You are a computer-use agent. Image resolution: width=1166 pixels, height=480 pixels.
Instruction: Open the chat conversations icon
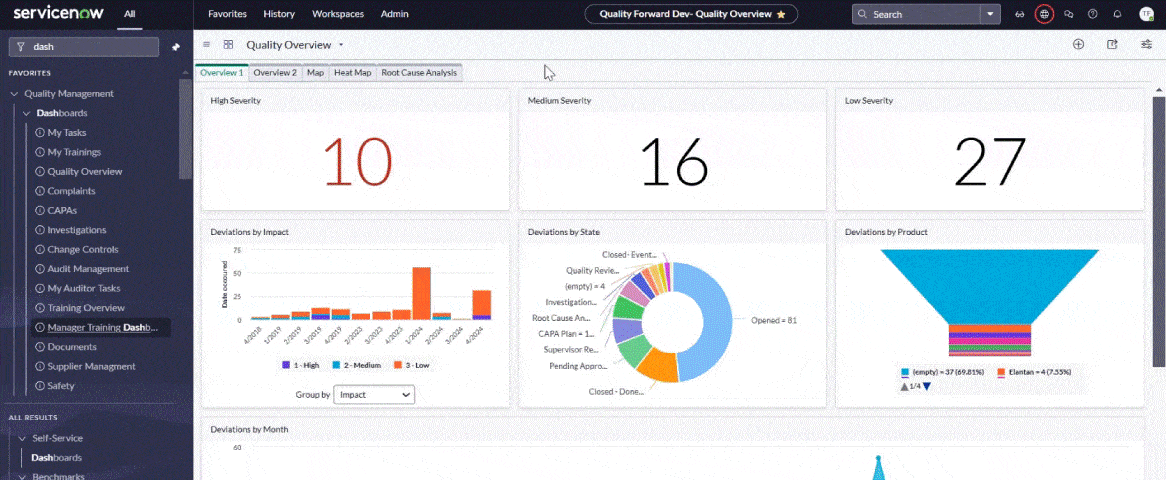(x=1068, y=14)
